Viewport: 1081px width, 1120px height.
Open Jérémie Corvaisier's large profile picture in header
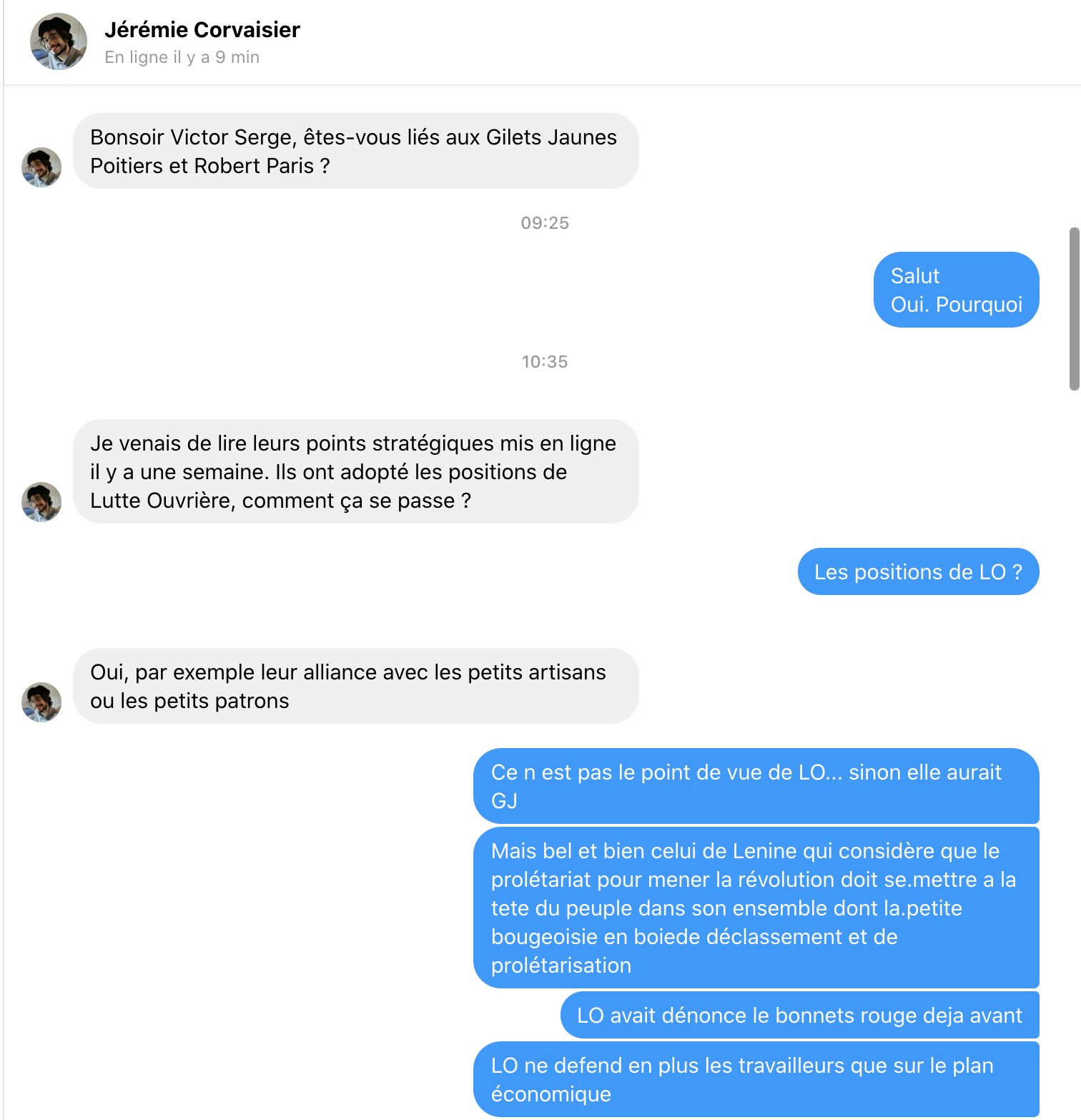59,41
